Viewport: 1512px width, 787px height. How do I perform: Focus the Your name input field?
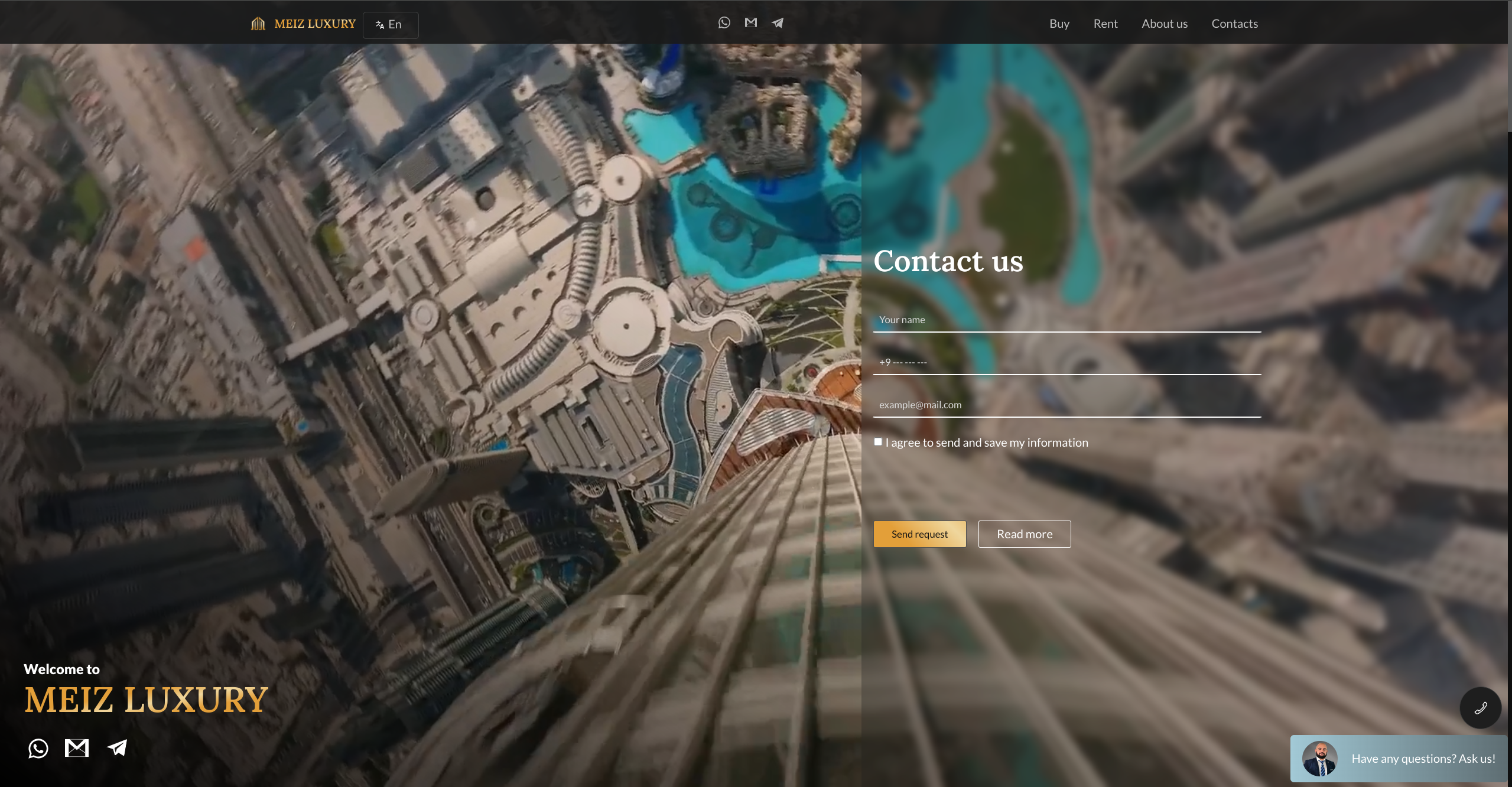point(1067,320)
